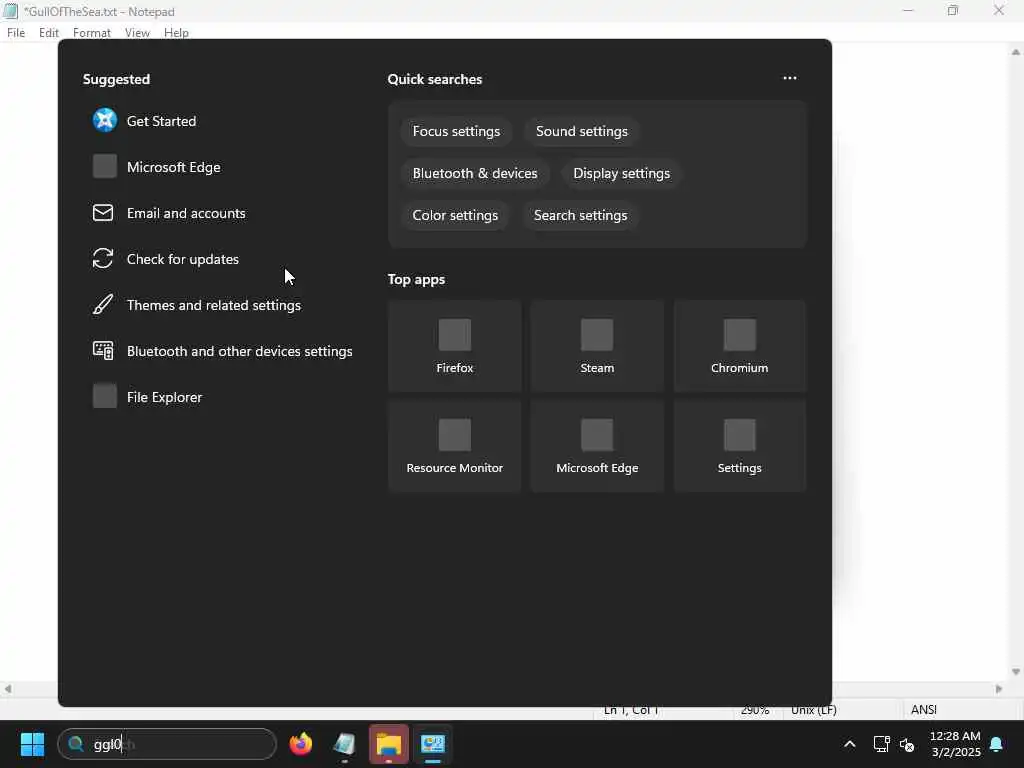Click Notepad horizontal scrollbar right arrow
Screen dimensions: 1024x768
pyautogui.click(x=999, y=689)
